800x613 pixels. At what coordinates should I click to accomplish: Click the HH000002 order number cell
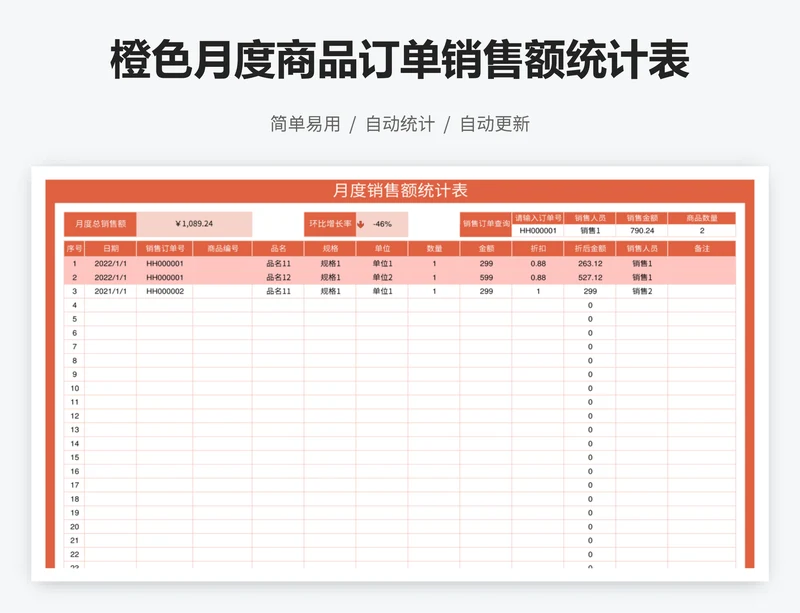point(165,291)
